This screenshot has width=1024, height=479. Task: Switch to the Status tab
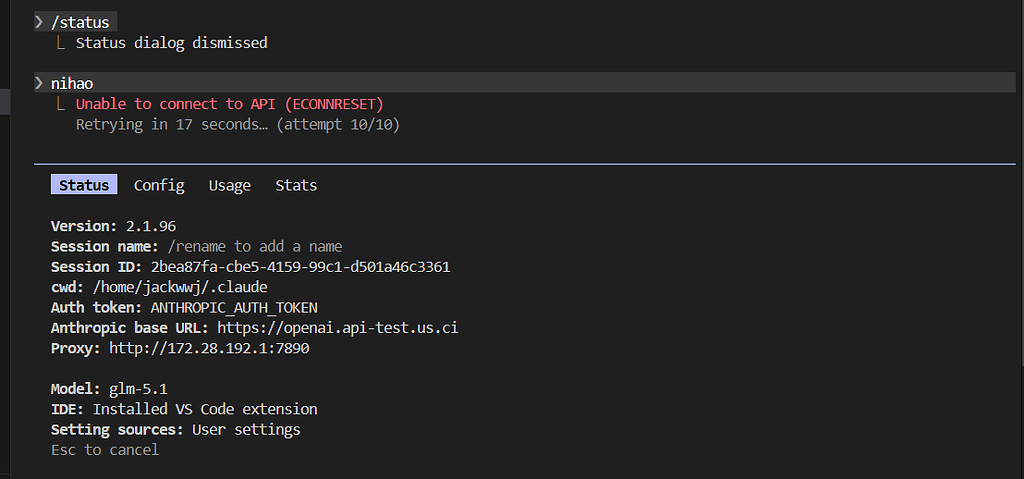(x=84, y=185)
